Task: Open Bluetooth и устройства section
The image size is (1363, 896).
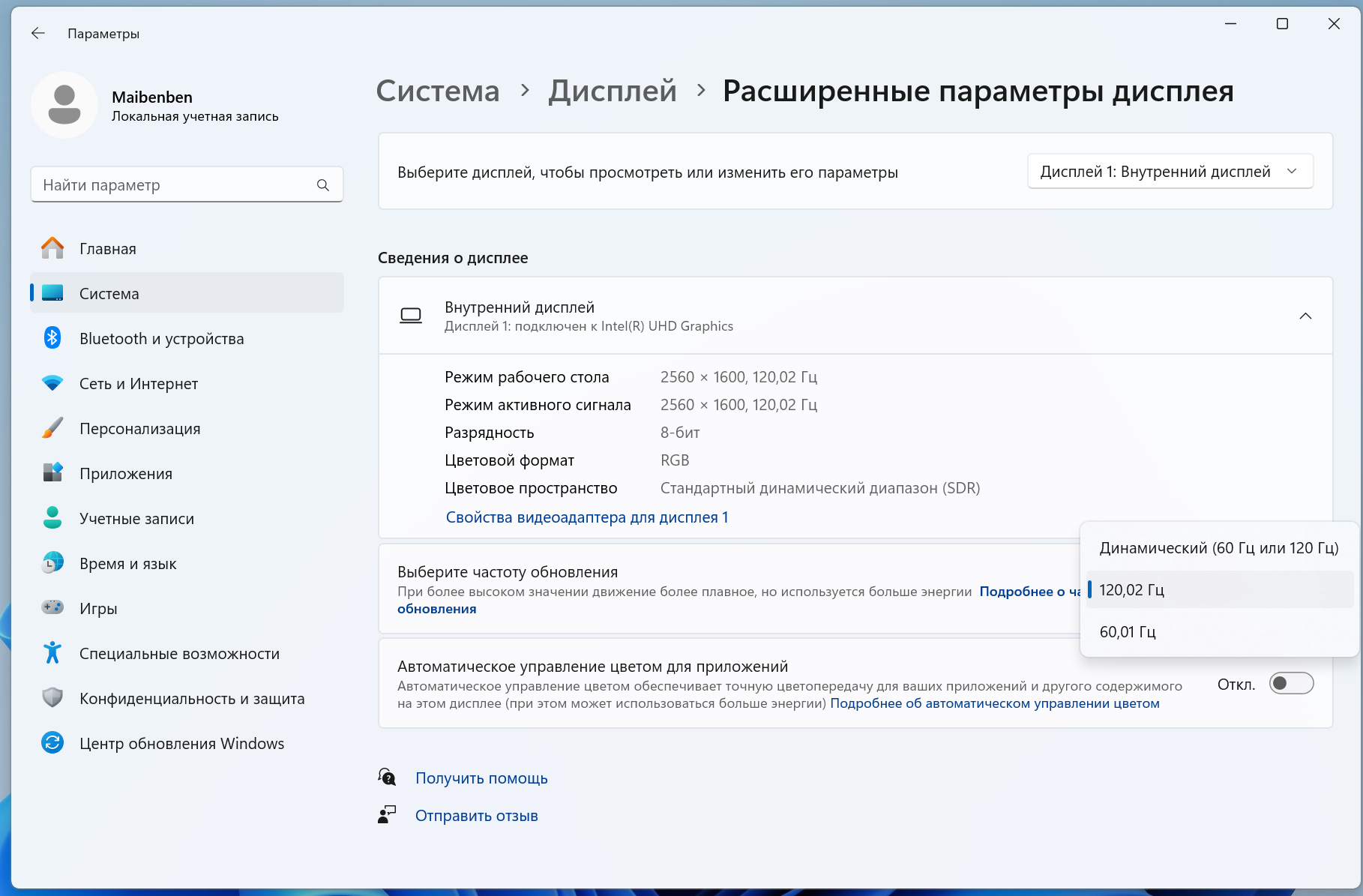Action: pos(187,339)
